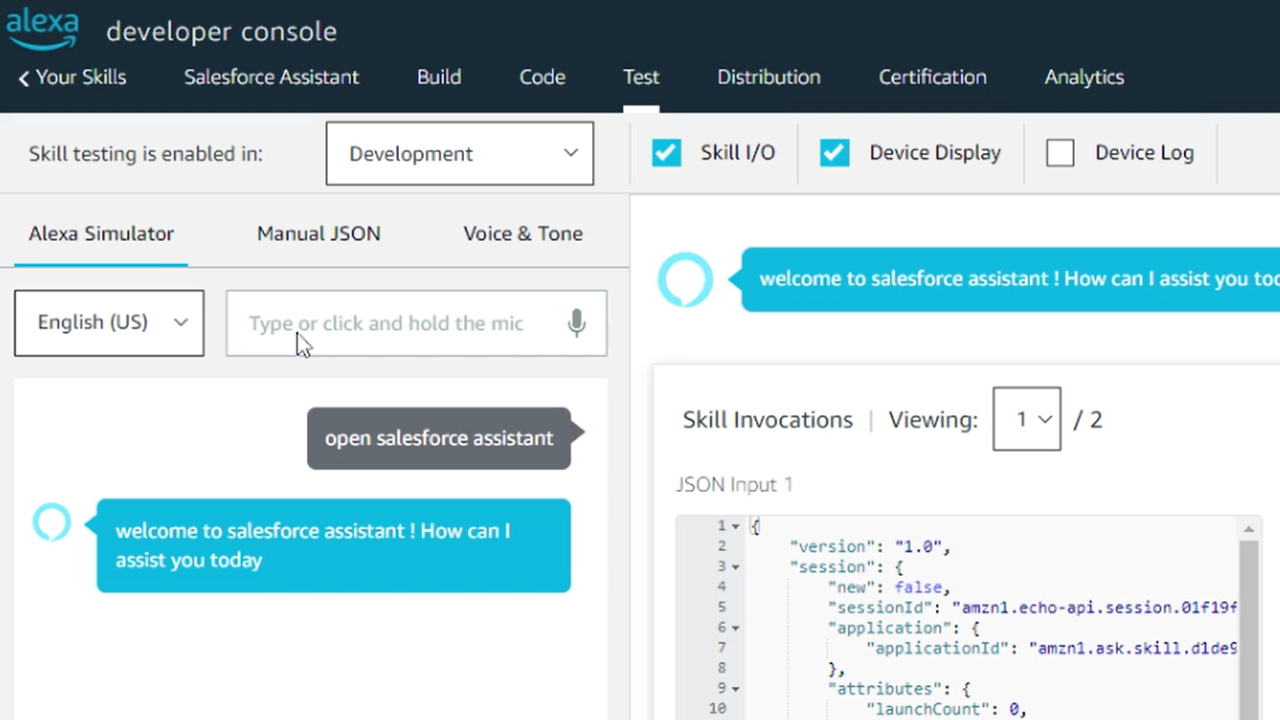Collapse the application object at line 6

(735, 628)
